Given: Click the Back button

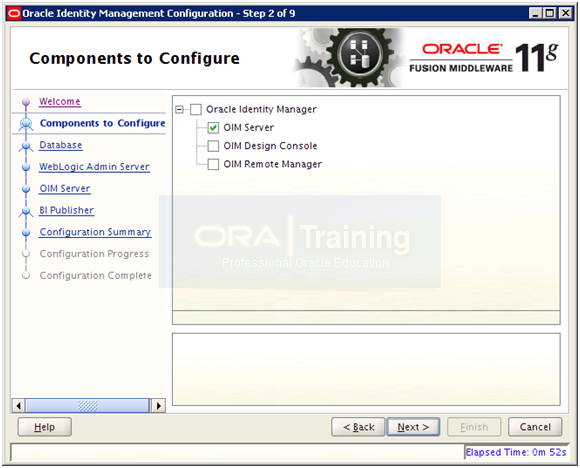Looking at the screenshot, I should [358, 427].
